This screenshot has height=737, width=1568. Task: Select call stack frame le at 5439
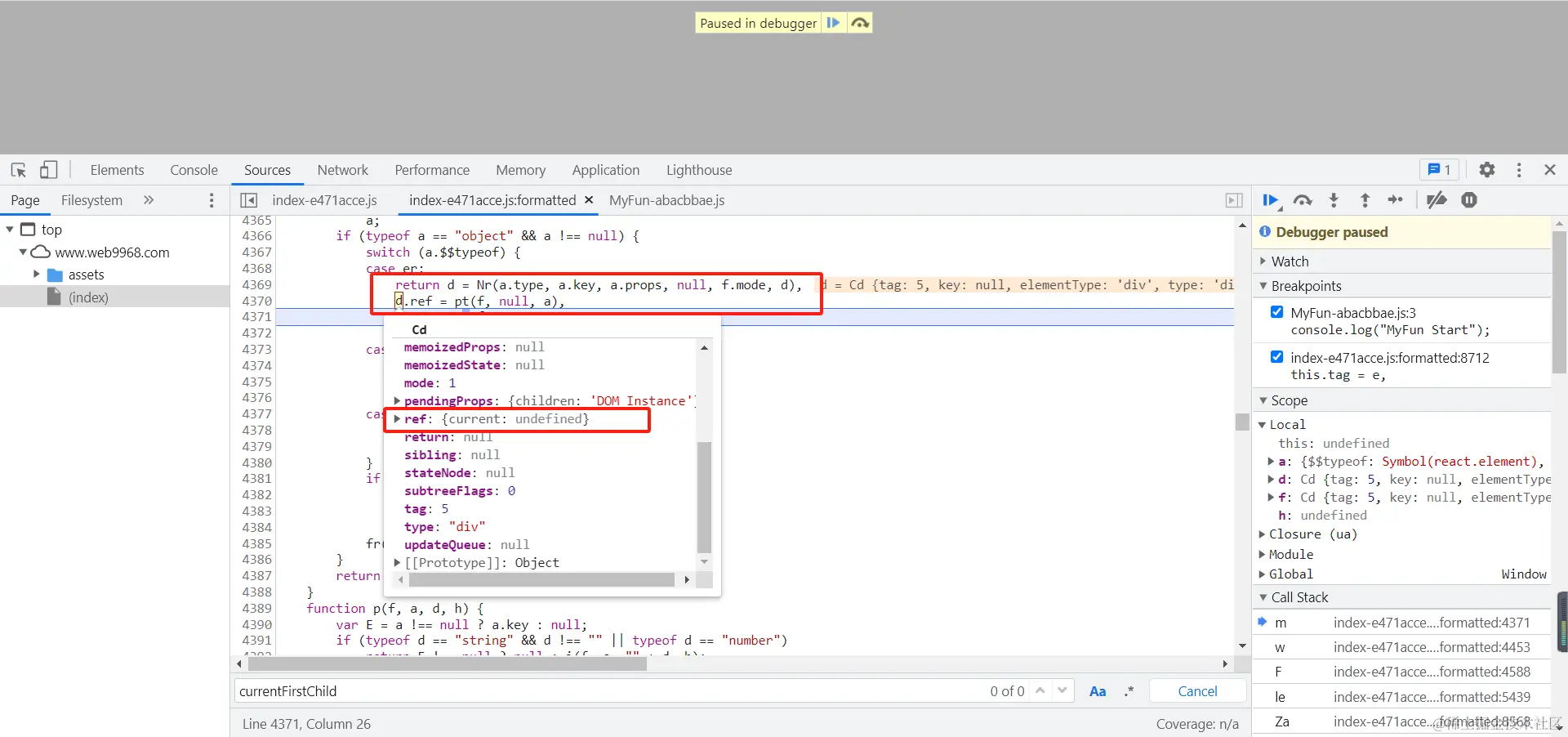(1401, 697)
